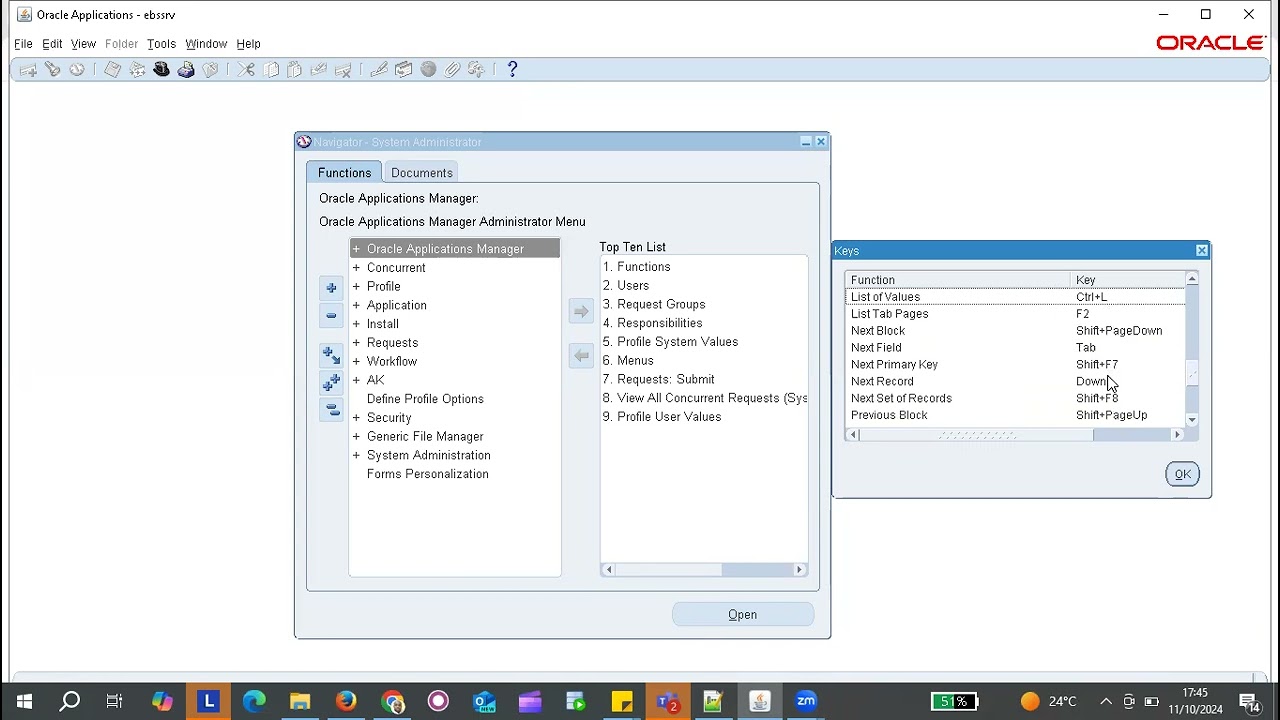Select 4. Responsibilities in Top Ten List

click(652, 323)
